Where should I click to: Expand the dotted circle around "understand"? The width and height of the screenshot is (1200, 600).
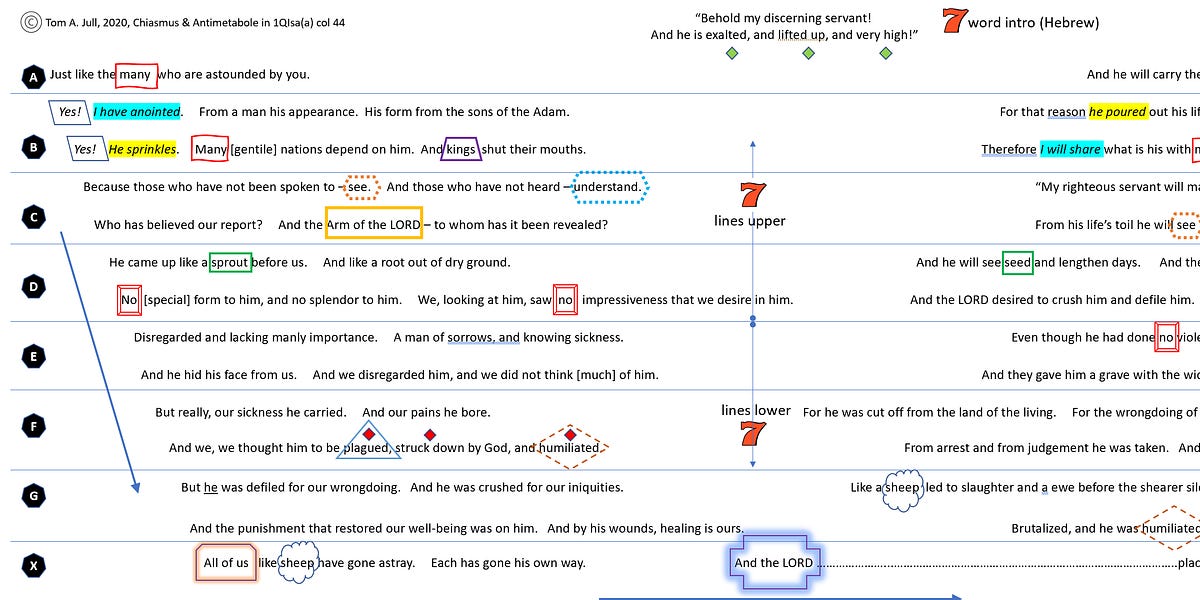(x=611, y=186)
